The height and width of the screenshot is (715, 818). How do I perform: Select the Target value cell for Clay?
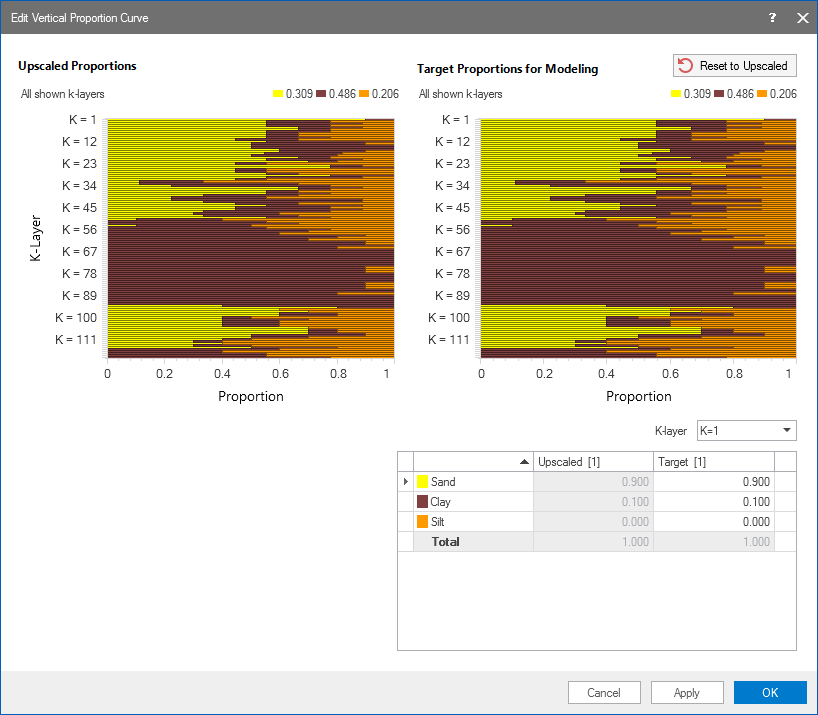pyautogui.click(x=713, y=502)
